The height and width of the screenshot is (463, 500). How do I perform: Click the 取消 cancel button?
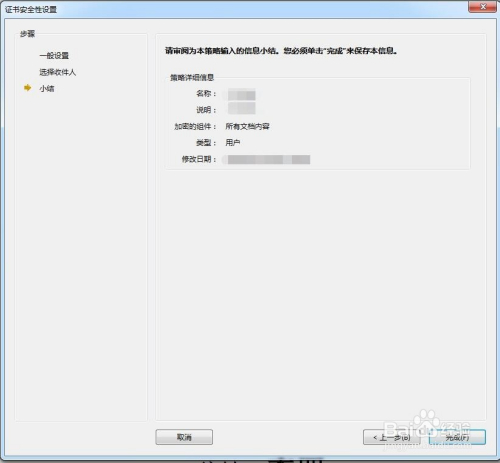point(184,437)
